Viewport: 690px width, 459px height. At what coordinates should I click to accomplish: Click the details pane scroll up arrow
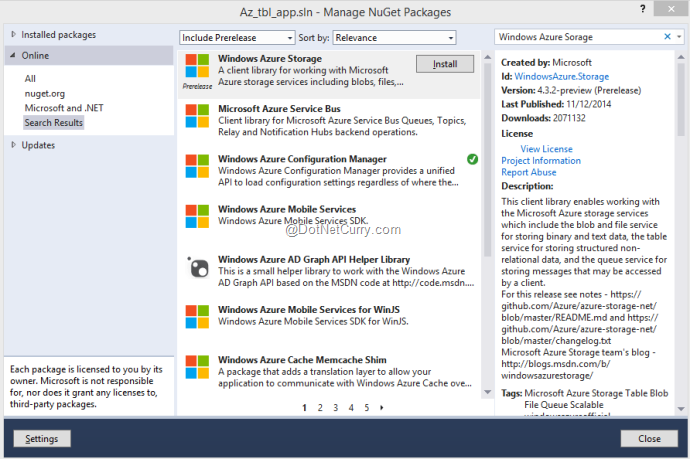click(681, 57)
